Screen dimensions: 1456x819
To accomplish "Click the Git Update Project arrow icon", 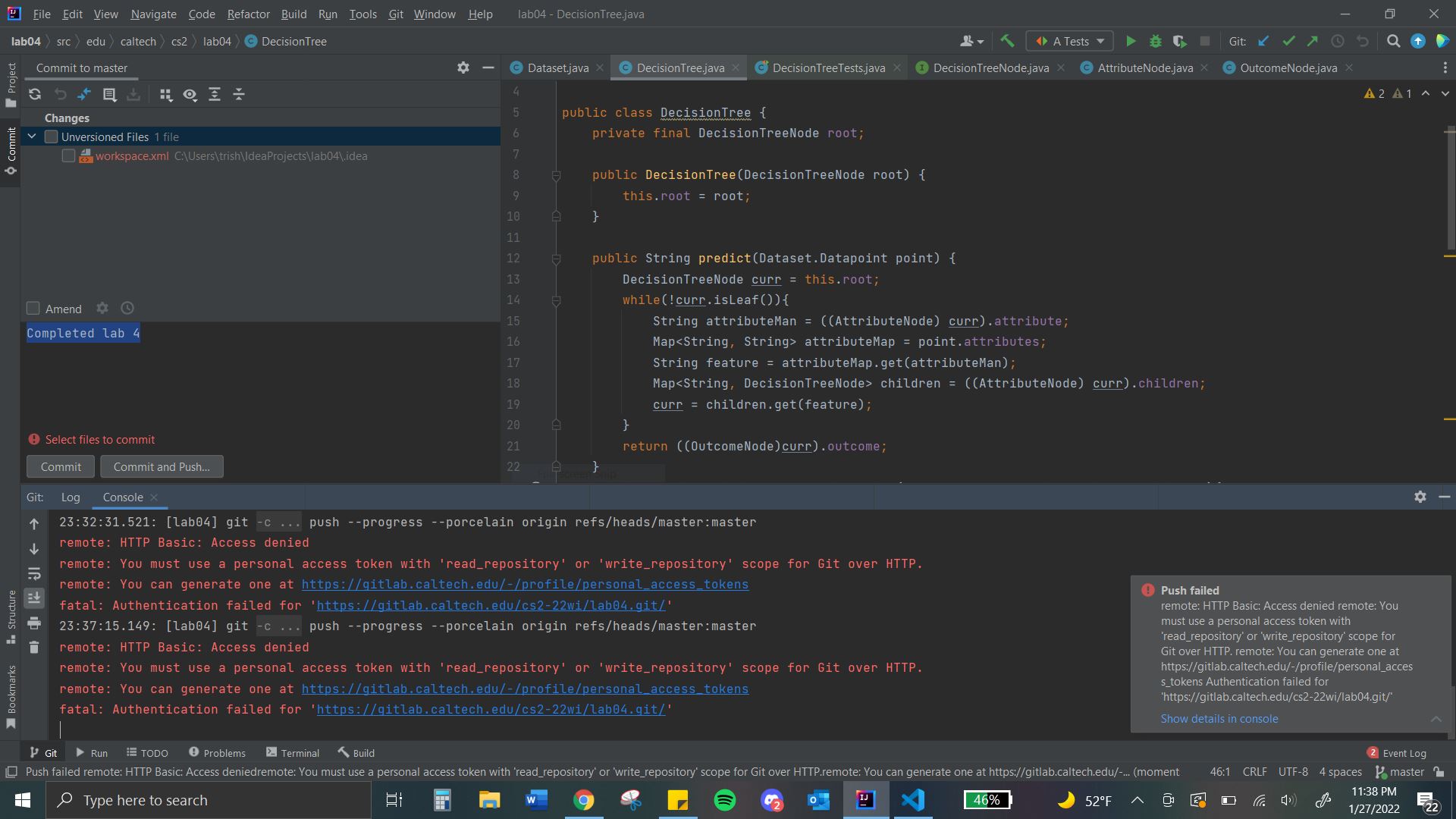I will click(1263, 42).
